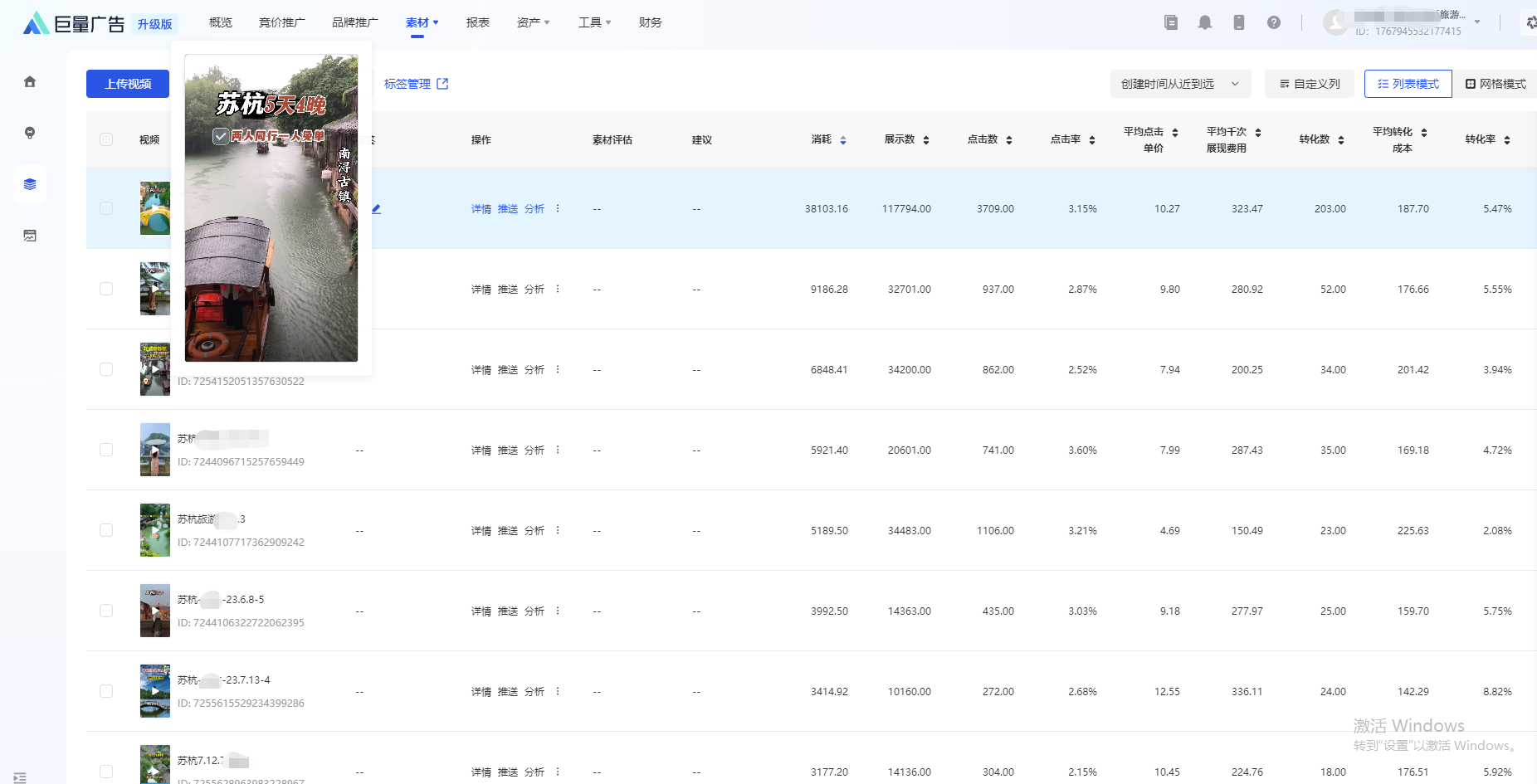Click the home icon in left sidebar
This screenshot has width=1537, height=784.
30,81
